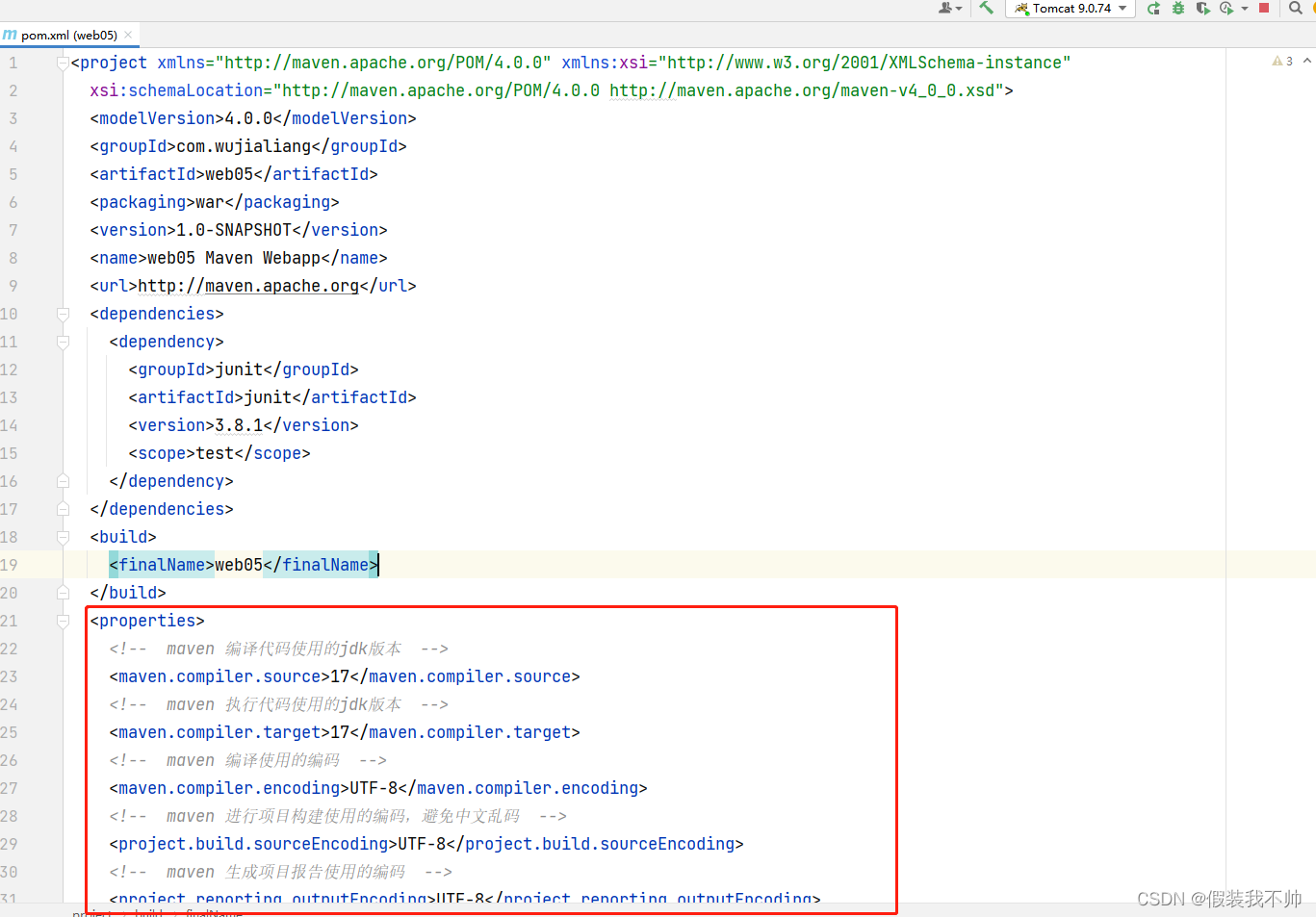Click the opening finalName tag
This screenshot has height=917, width=1316.
162,565
